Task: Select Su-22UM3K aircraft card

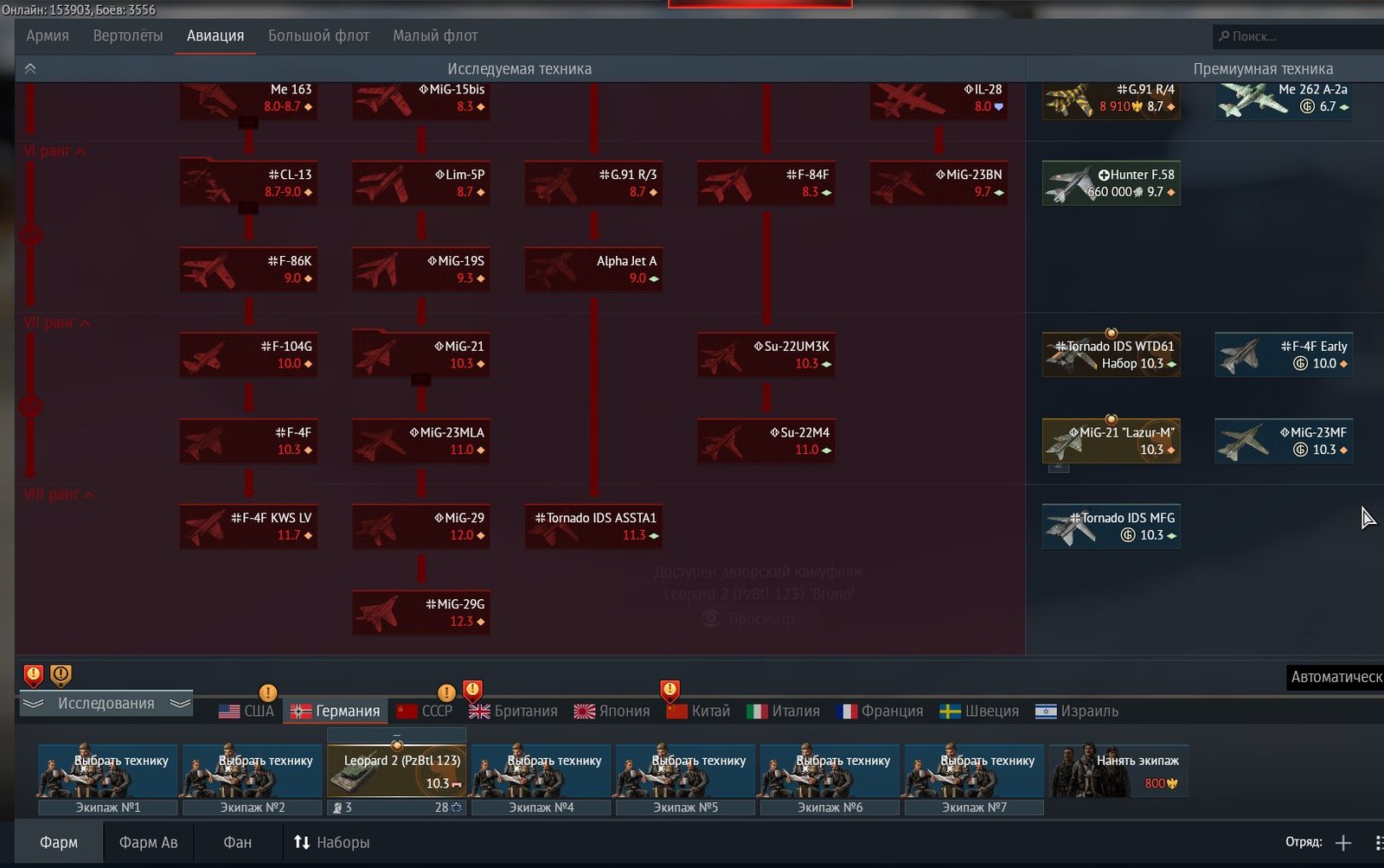Action: [x=766, y=355]
